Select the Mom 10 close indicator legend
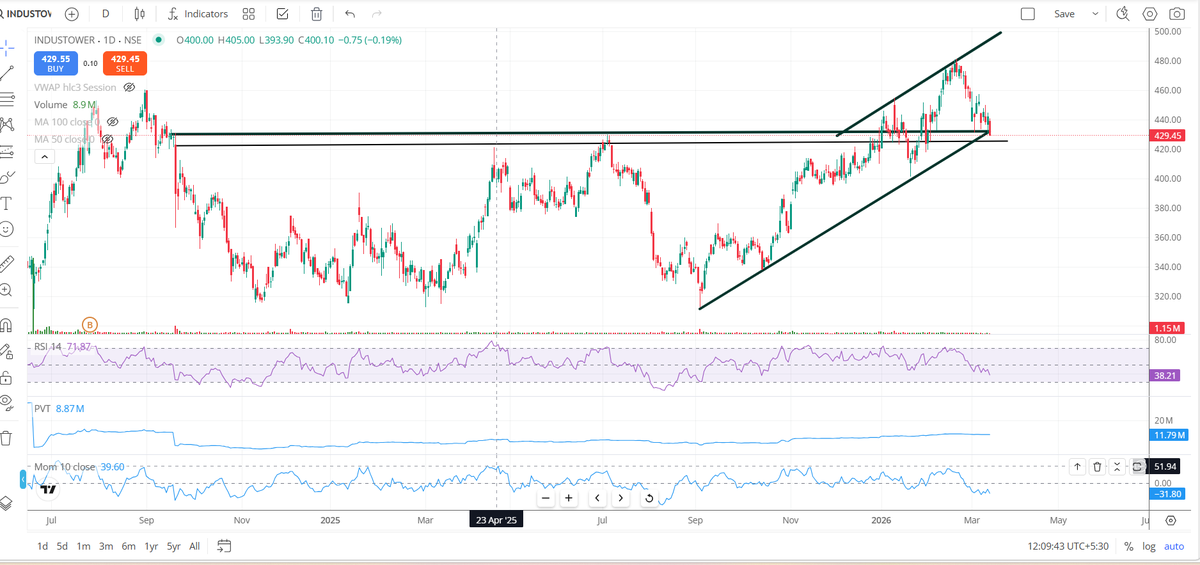This screenshot has width=1200, height=565. (78, 466)
